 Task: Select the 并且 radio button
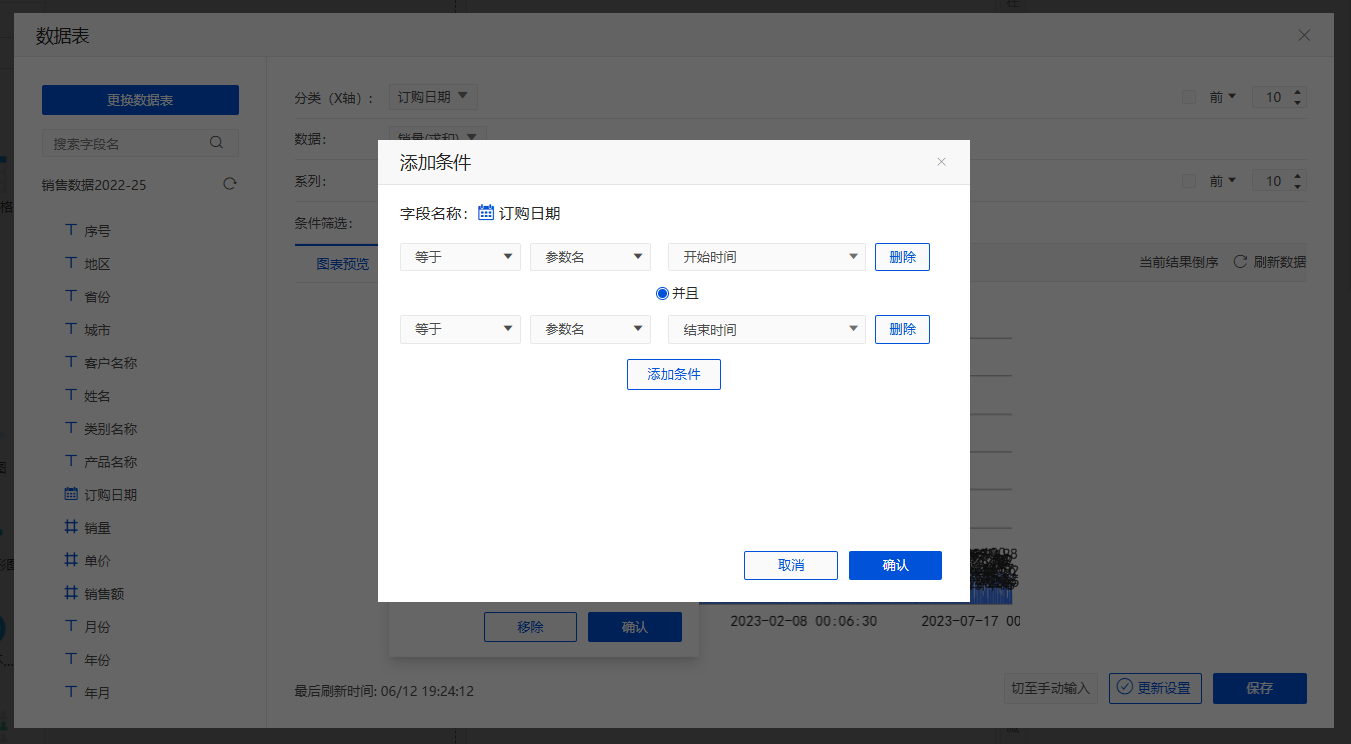pyautogui.click(x=662, y=293)
